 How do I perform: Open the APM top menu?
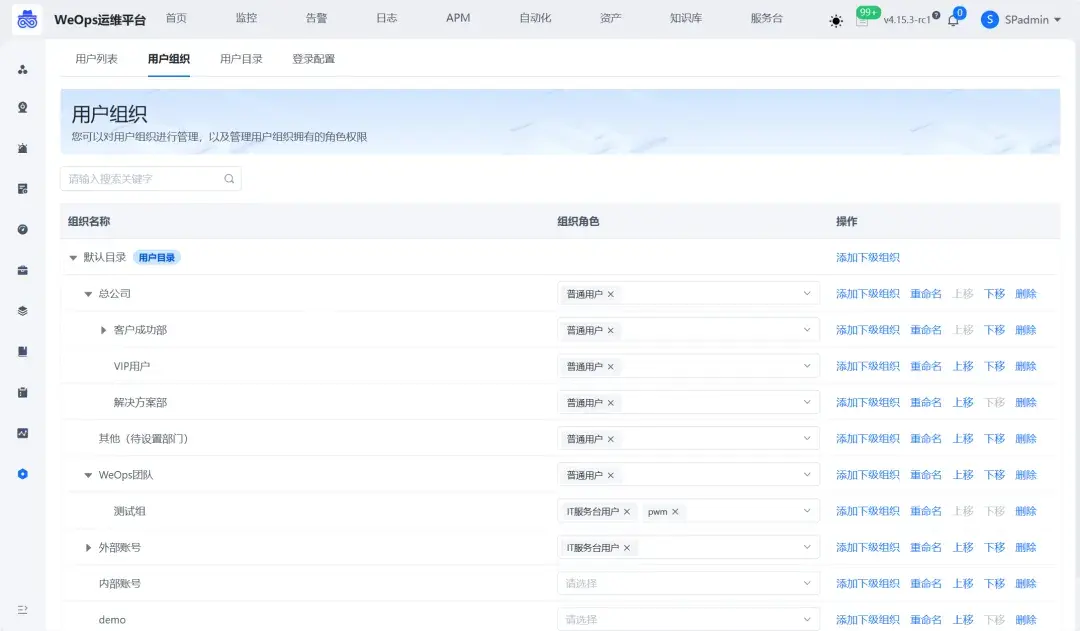458,18
